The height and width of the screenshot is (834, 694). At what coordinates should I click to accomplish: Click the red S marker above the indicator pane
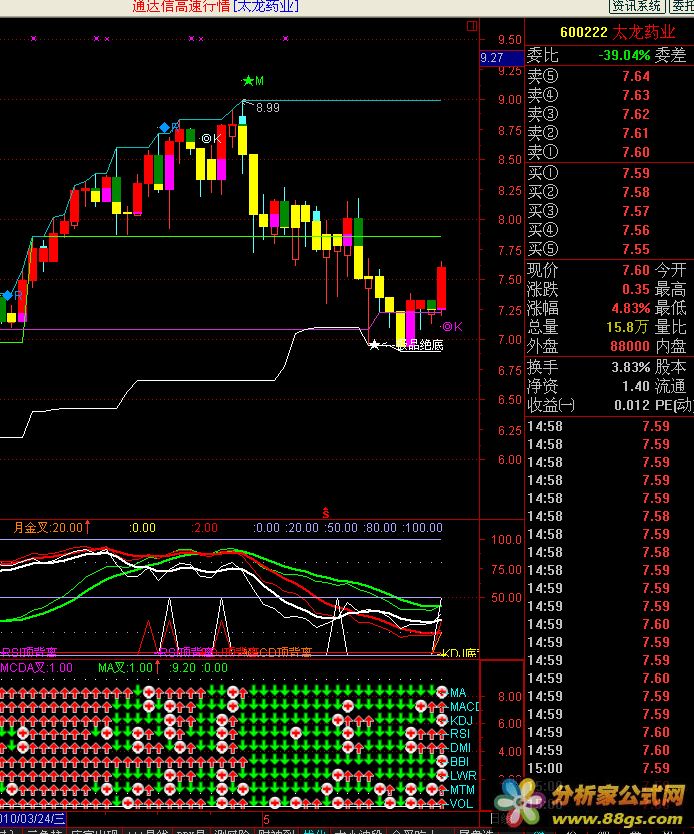pos(325,513)
